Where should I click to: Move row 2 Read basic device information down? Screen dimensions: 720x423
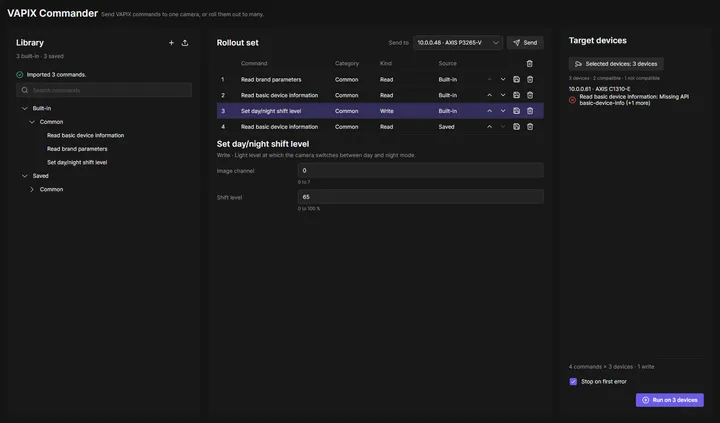(x=503, y=95)
